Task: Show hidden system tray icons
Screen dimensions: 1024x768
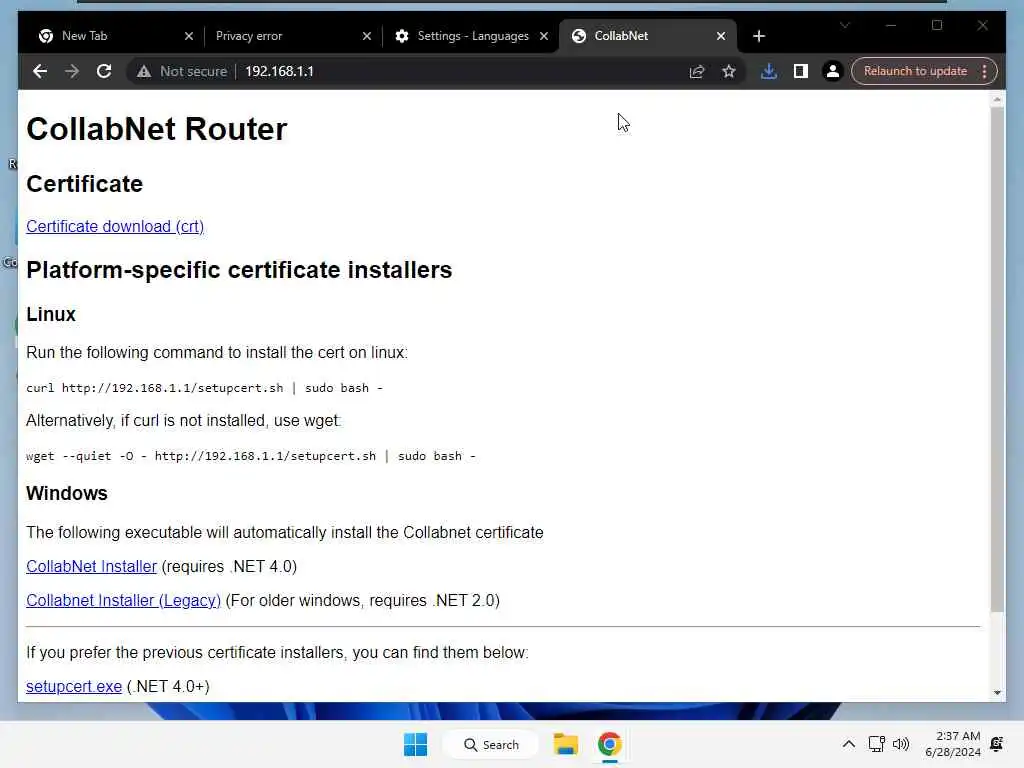Action: [x=848, y=744]
